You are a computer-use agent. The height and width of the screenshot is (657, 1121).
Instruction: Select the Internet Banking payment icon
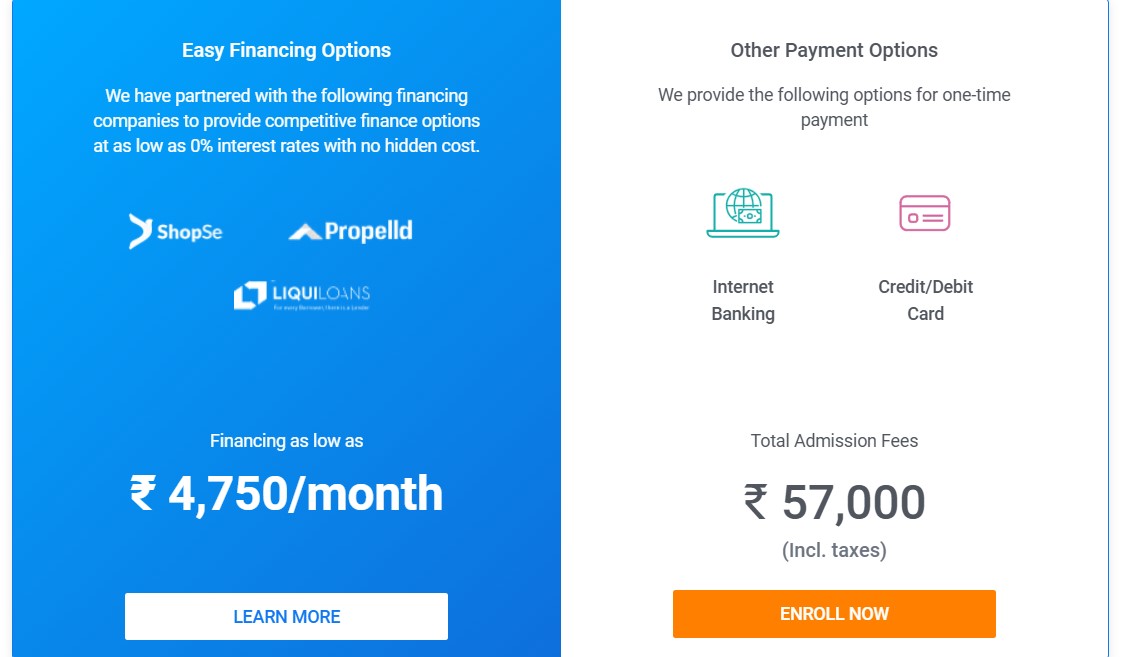point(743,212)
